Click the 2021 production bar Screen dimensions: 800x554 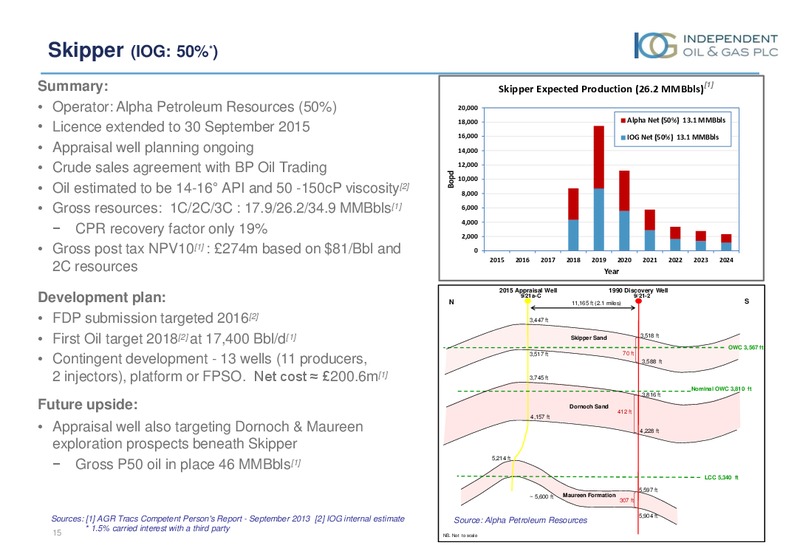coord(649,230)
